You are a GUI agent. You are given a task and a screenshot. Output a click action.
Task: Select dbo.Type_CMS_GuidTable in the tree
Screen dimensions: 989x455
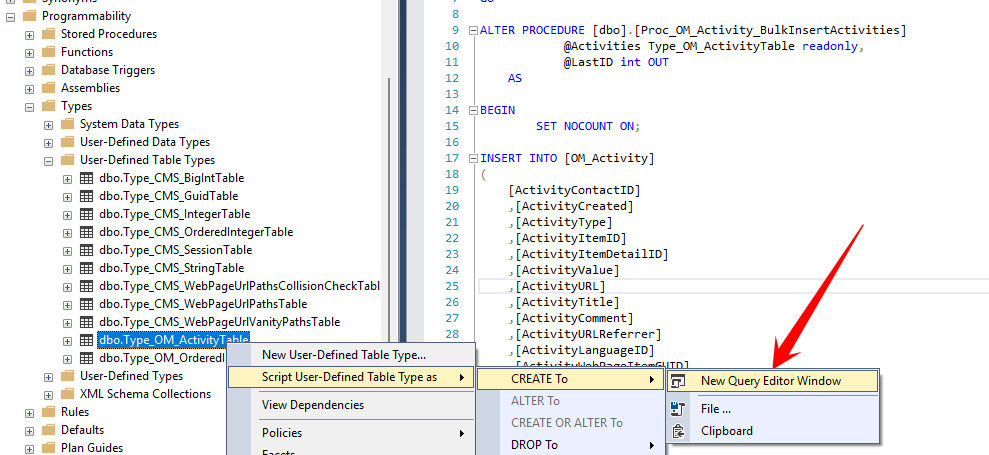pyautogui.click(x=168, y=196)
